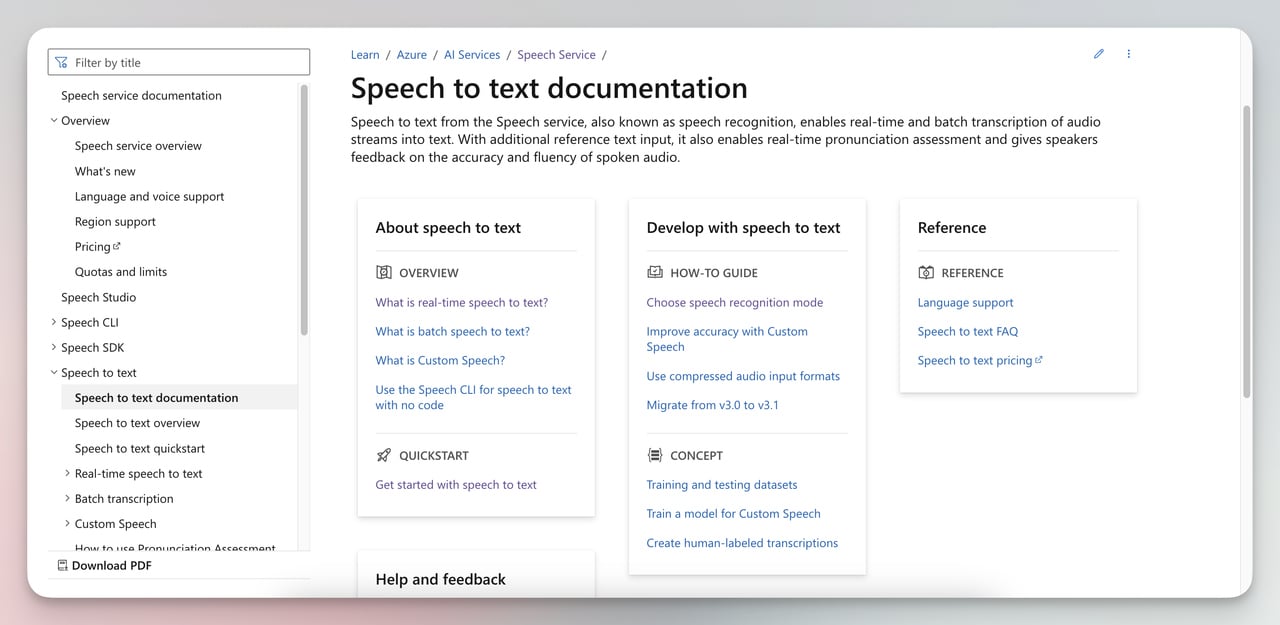
Task: Open What is batch speech to text?
Action: tap(453, 332)
